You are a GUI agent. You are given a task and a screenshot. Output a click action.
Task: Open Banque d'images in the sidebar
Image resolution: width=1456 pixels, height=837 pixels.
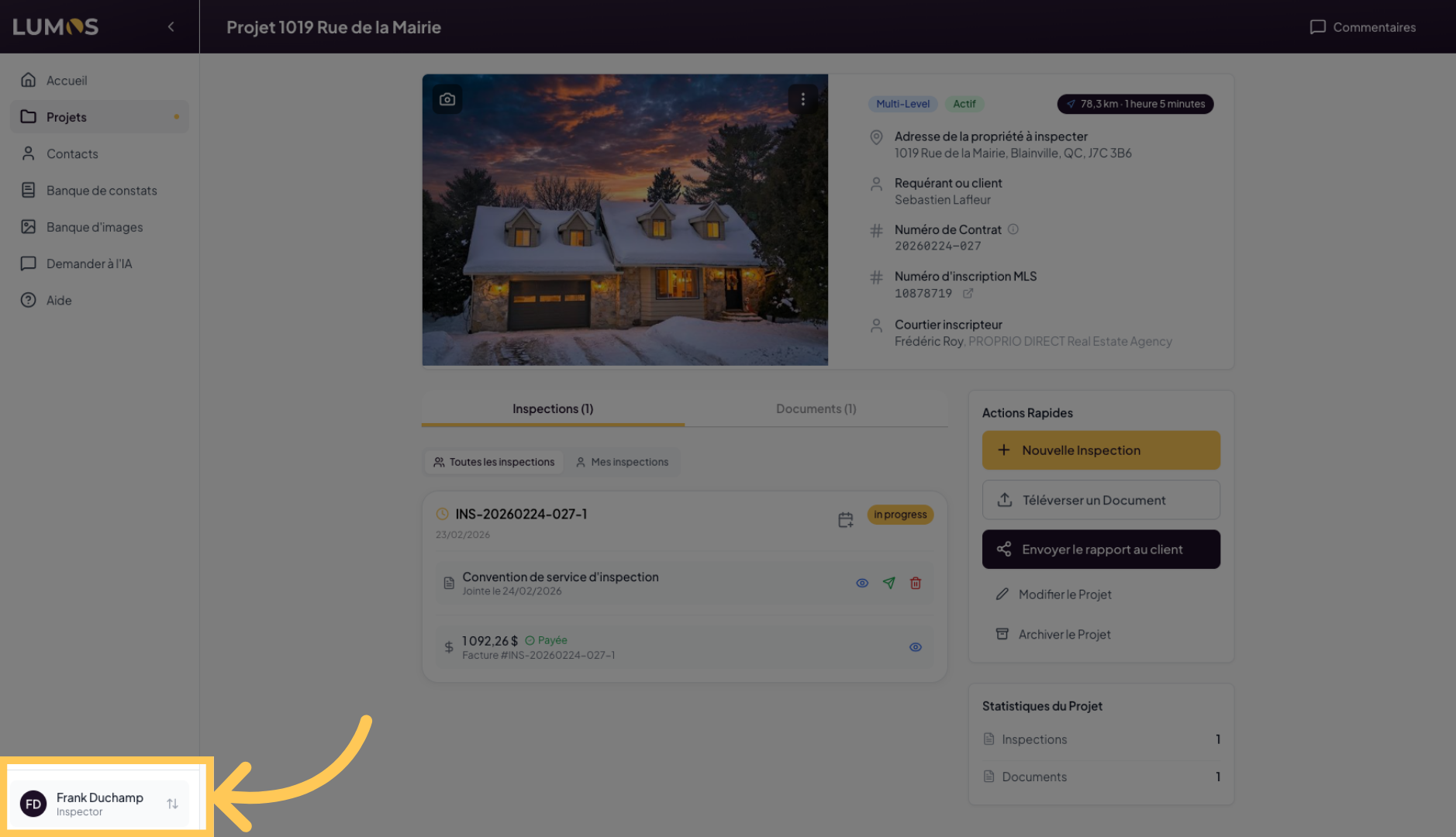tap(95, 227)
